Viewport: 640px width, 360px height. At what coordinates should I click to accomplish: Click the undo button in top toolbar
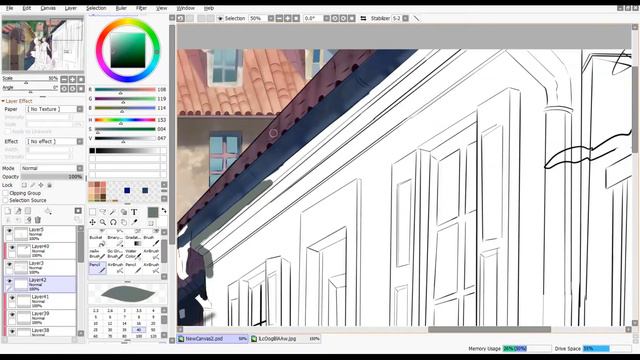click(181, 18)
